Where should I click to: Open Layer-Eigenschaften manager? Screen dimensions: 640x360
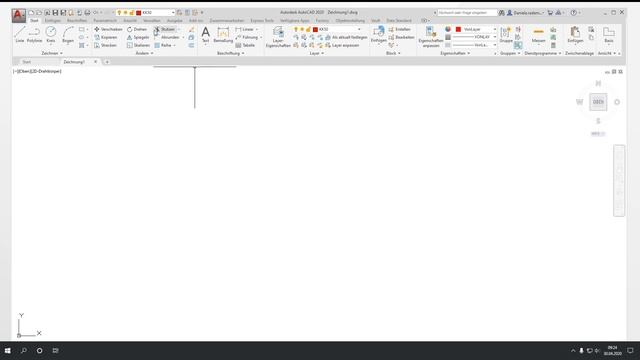278,37
